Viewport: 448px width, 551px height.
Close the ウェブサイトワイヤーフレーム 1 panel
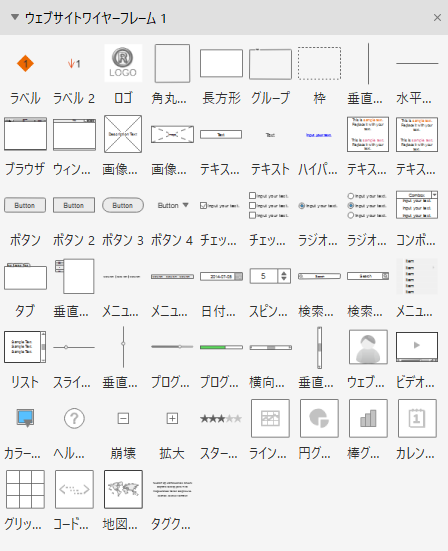[x=437, y=18]
